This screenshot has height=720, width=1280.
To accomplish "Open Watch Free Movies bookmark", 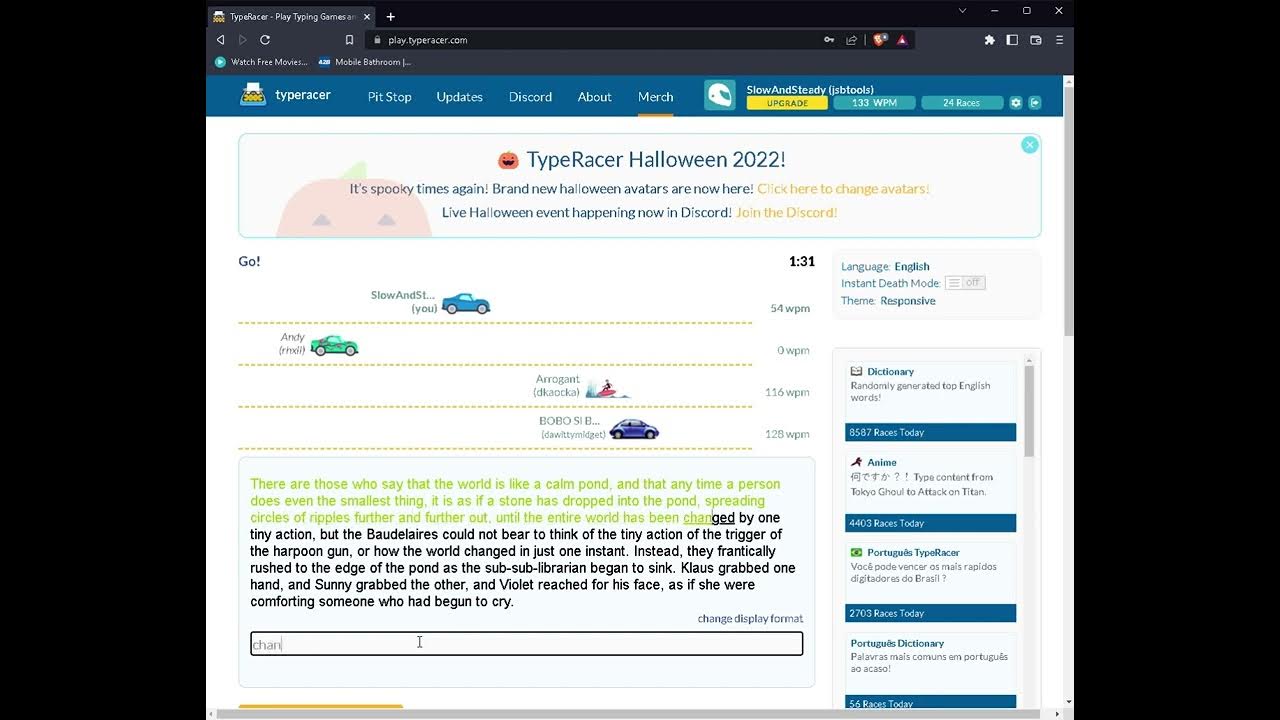I will 260,62.
